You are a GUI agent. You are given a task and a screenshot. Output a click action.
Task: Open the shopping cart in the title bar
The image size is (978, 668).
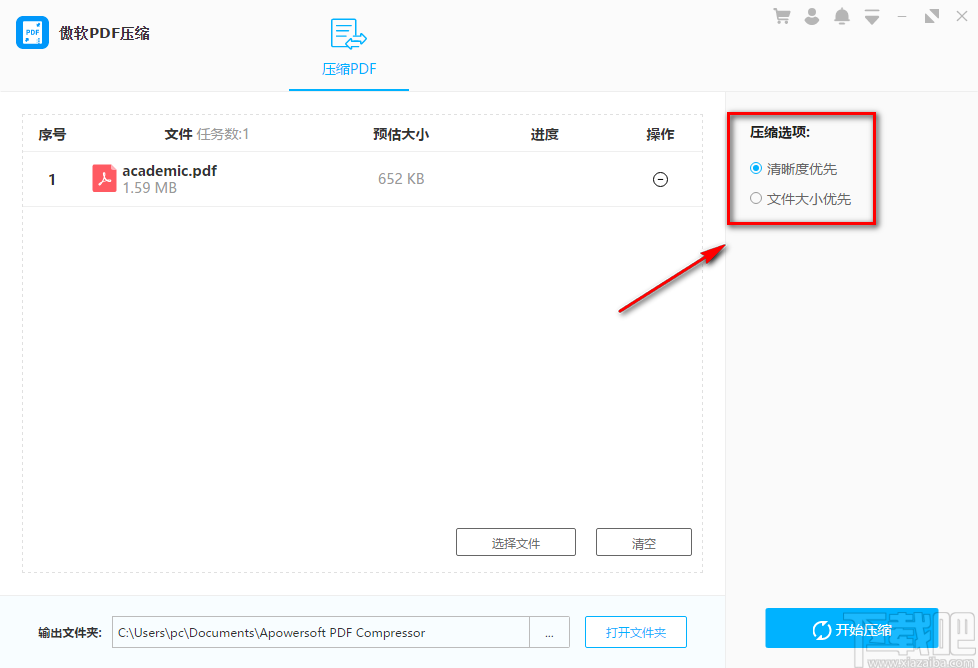[781, 16]
